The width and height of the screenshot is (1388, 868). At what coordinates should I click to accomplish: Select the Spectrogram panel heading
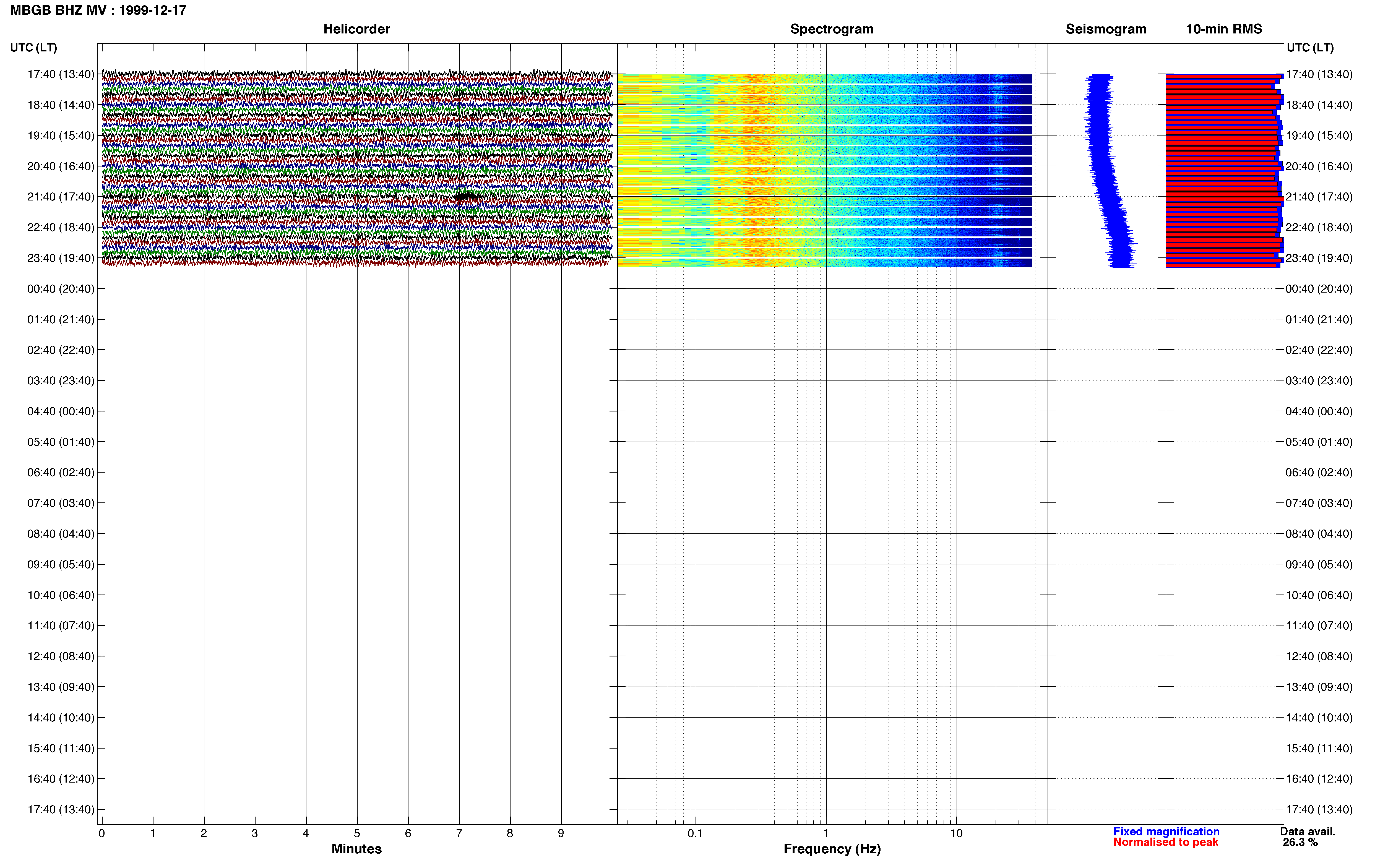(x=832, y=29)
